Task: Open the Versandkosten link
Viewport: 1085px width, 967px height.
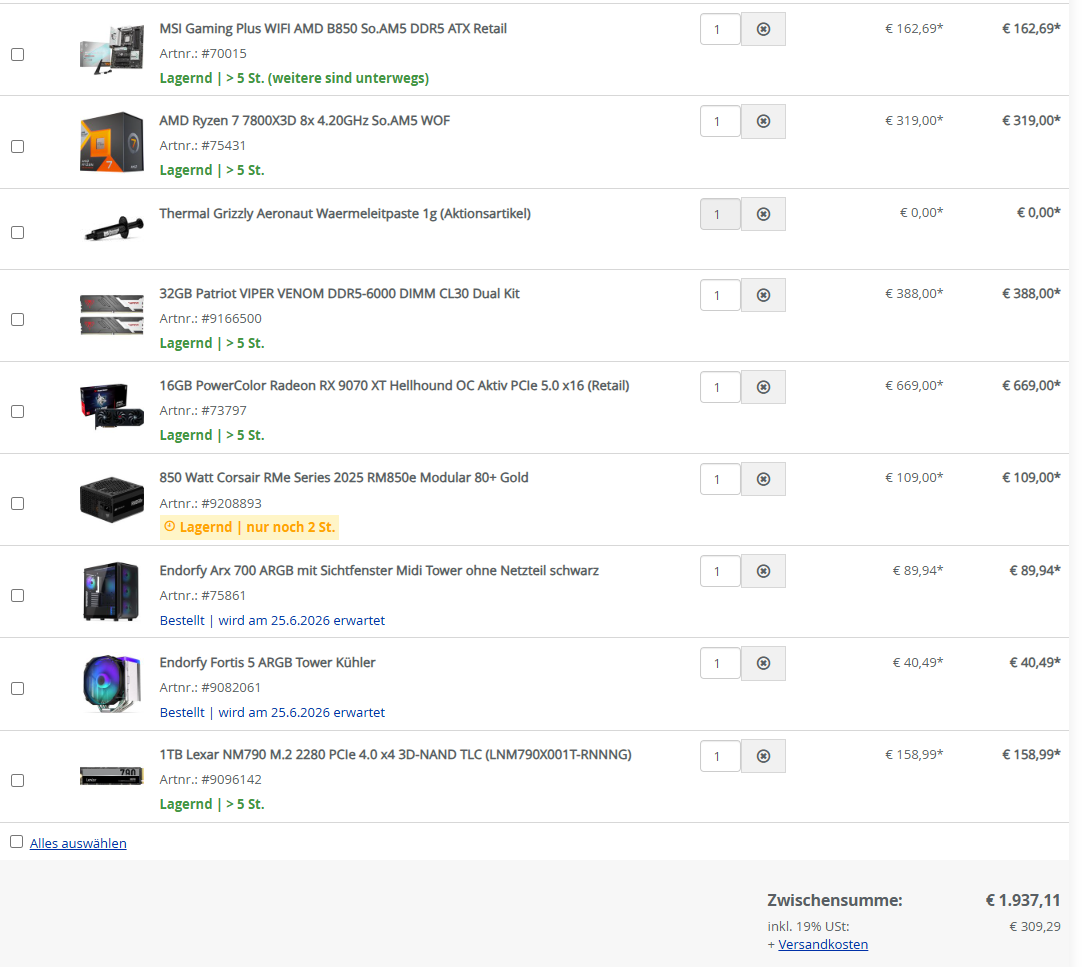Action: pos(823,944)
